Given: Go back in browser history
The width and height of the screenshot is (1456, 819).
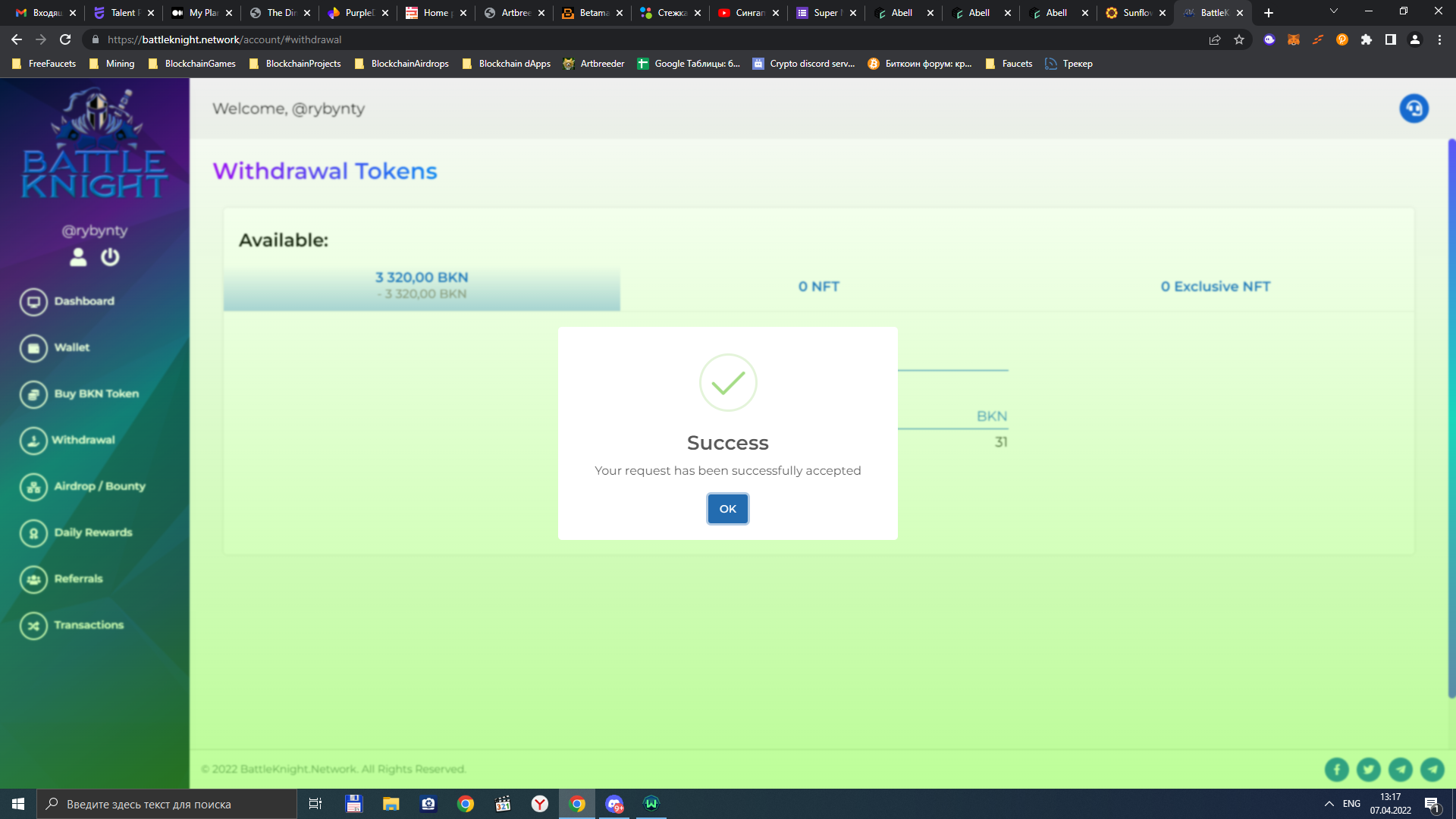Looking at the screenshot, I should pyautogui.click(x=17, y=39).
